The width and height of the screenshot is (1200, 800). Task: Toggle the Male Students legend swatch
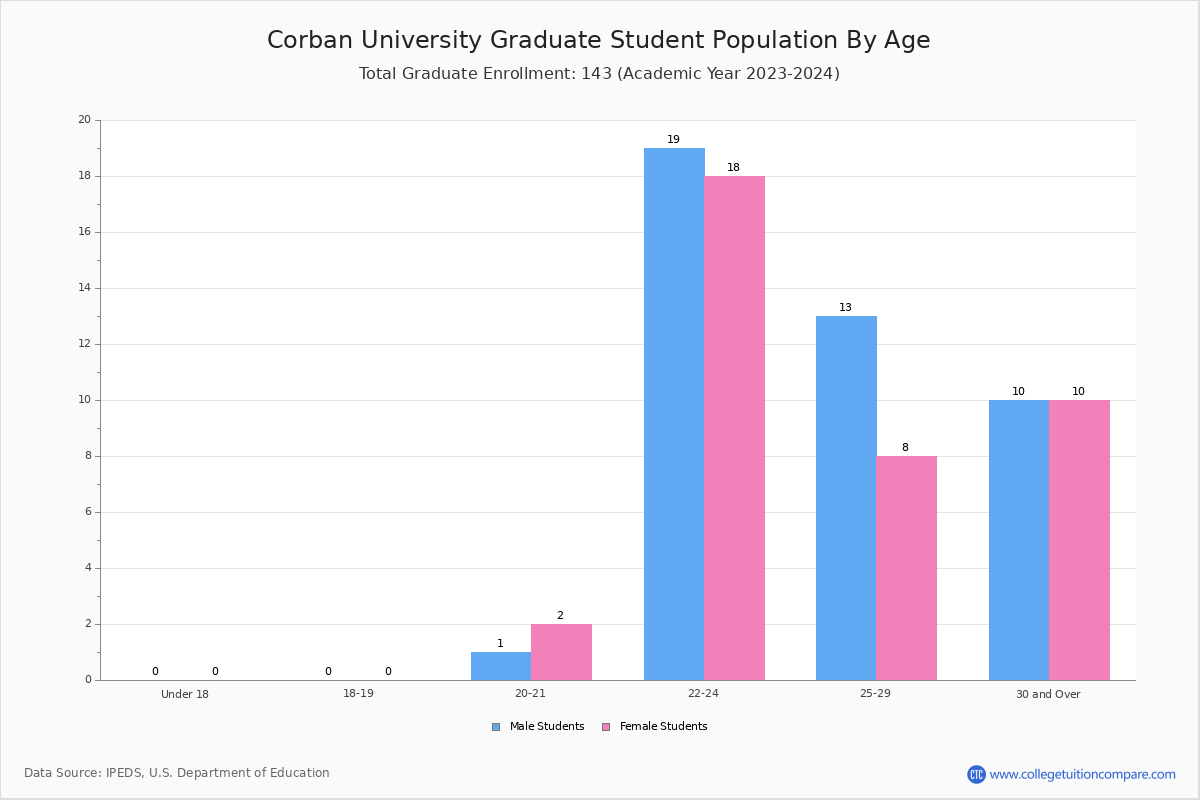pos(496,727)
